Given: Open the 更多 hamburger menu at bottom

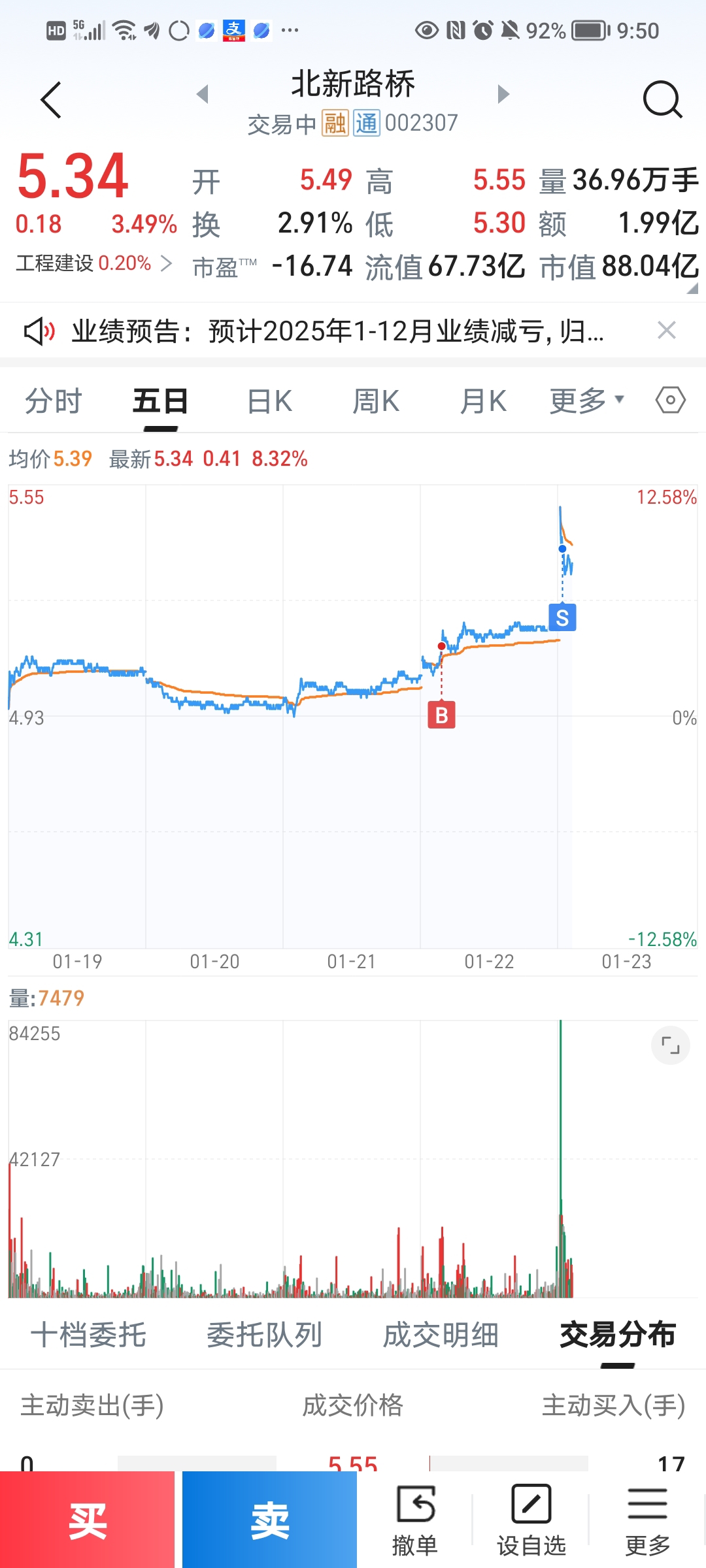Looking at the screenshot, I should point(647,1520).
